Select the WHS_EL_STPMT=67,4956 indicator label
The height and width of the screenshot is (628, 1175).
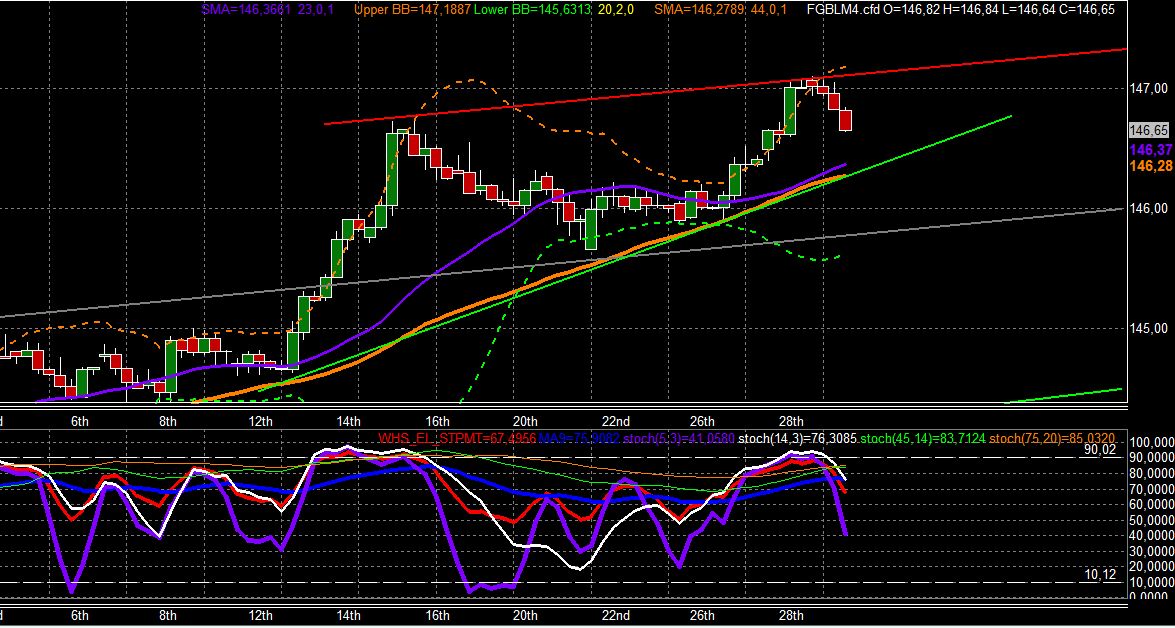click(458, 438)
